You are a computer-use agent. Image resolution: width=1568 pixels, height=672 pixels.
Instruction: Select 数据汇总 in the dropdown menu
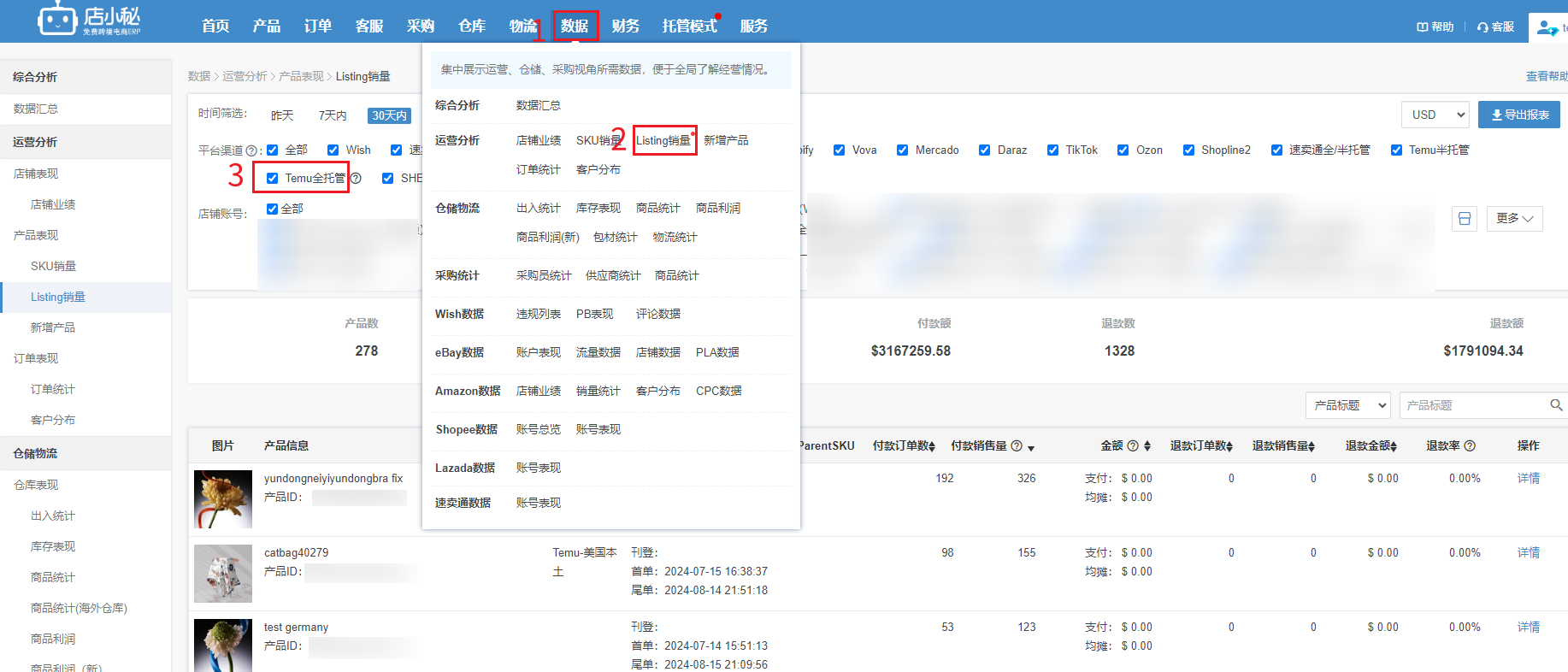(x=539, y=106)
